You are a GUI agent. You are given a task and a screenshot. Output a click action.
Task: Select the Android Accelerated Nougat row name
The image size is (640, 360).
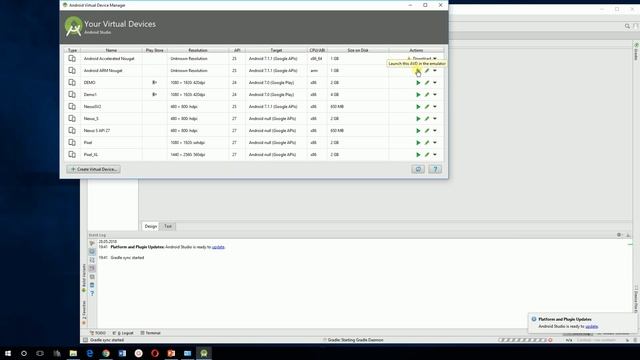(x=109, y=59)
